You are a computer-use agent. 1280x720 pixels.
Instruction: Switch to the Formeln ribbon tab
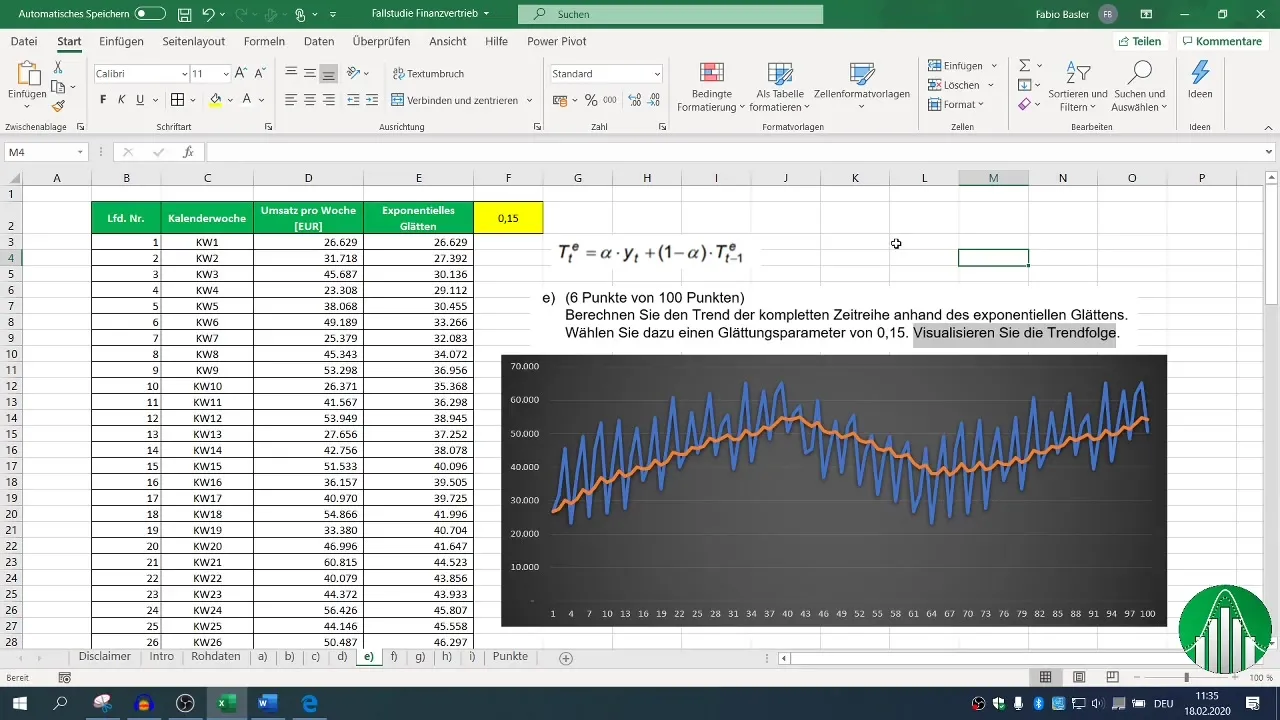pyautogui.click(x=264, y=41)
